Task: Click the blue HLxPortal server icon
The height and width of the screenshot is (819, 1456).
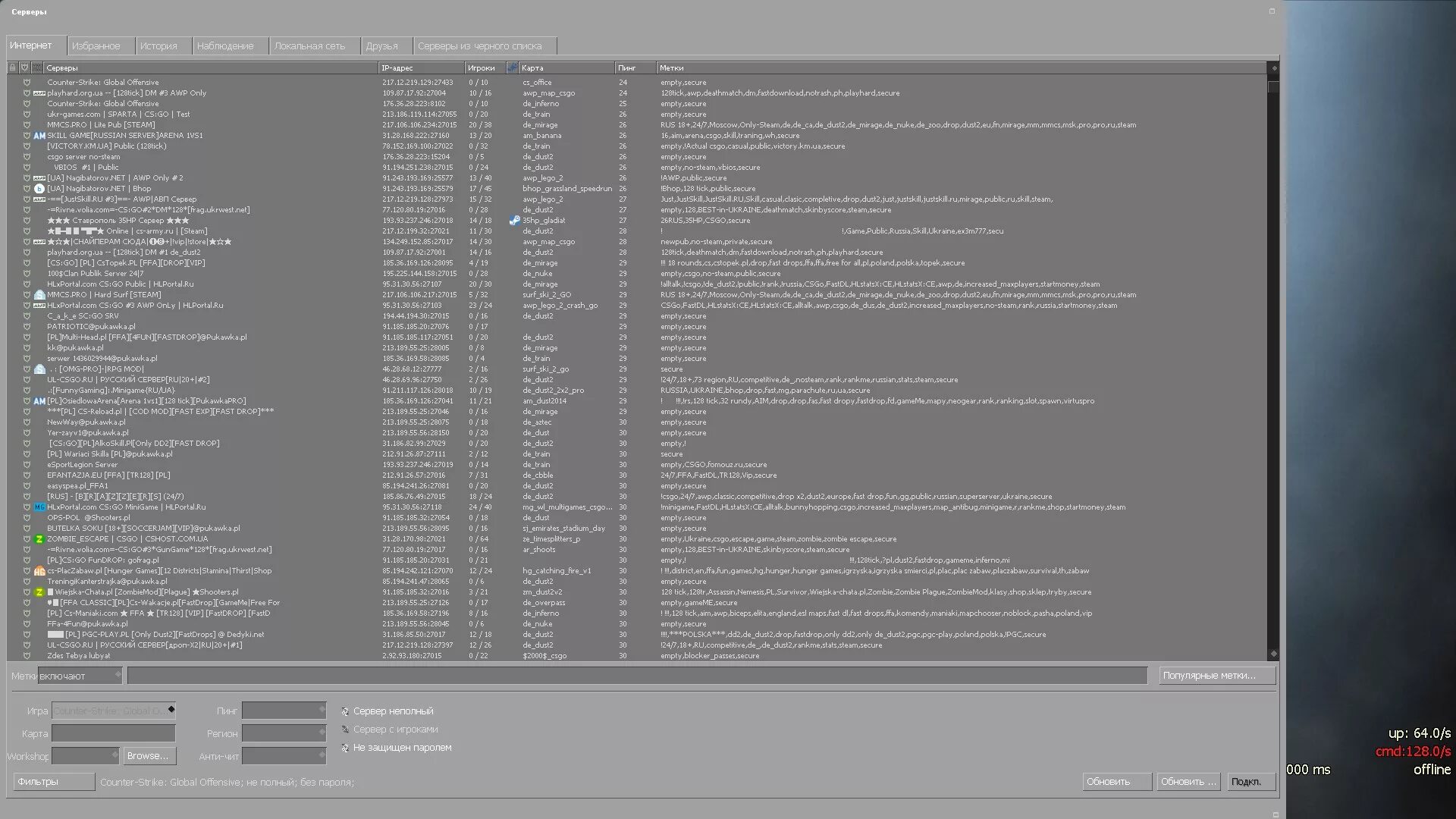Action: click(40, 507)
